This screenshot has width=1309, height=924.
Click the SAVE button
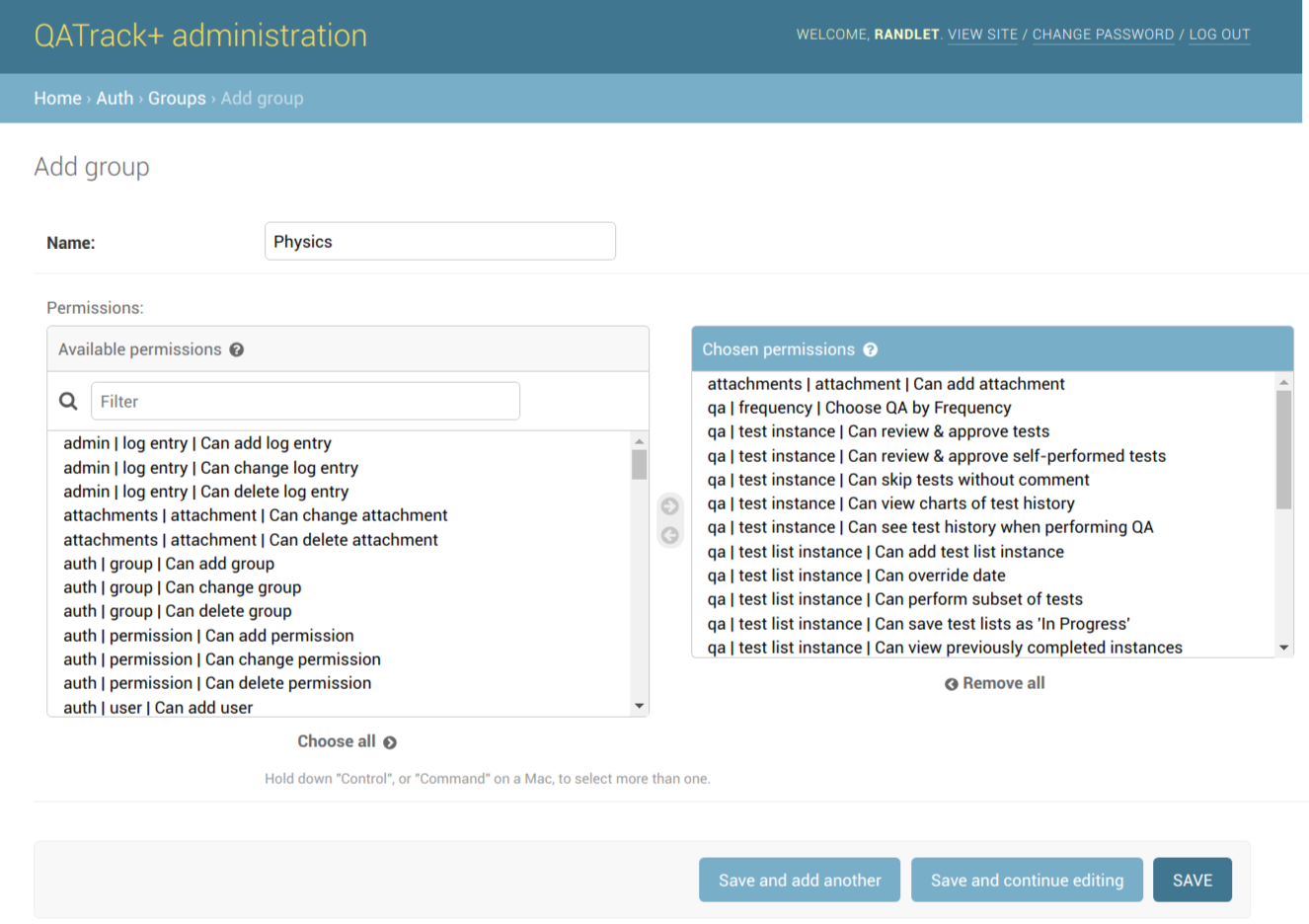coord(1193,880)
